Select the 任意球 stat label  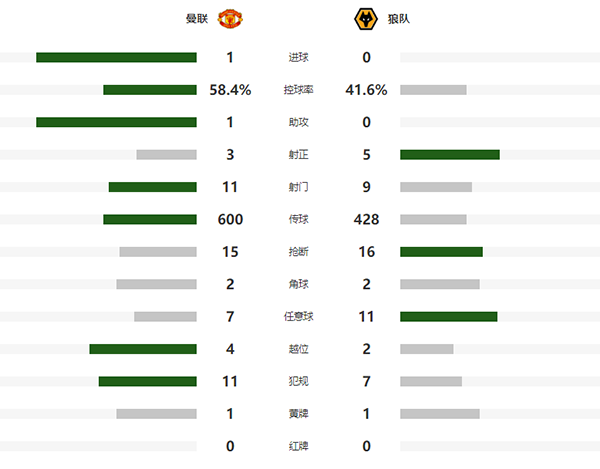(299, 317)
